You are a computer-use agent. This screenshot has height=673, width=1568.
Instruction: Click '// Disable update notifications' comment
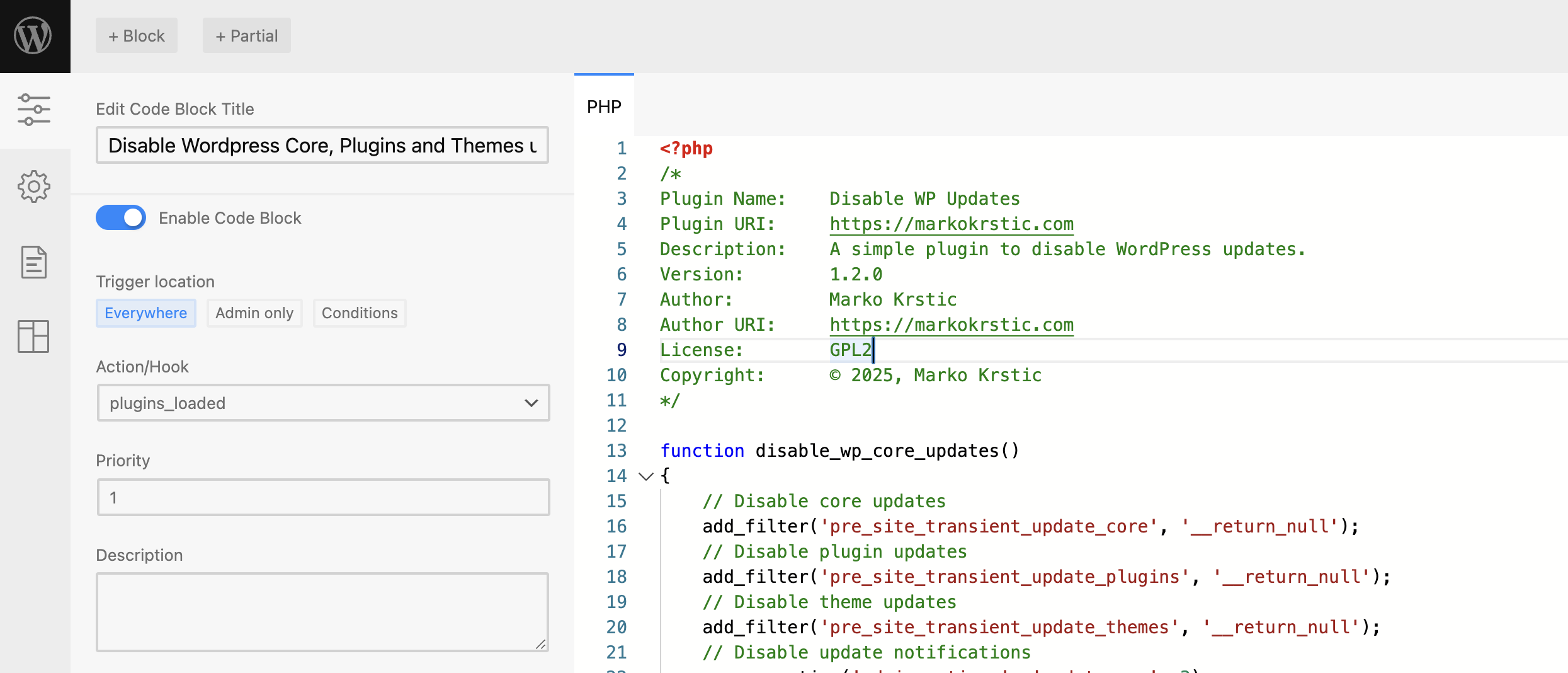[x=866, y=652]
